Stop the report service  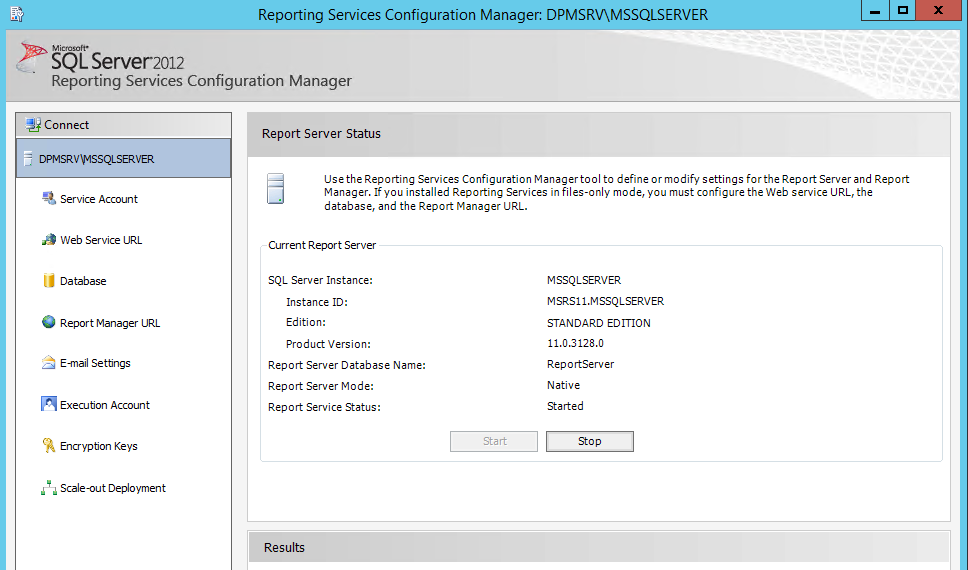coord(590,441)
